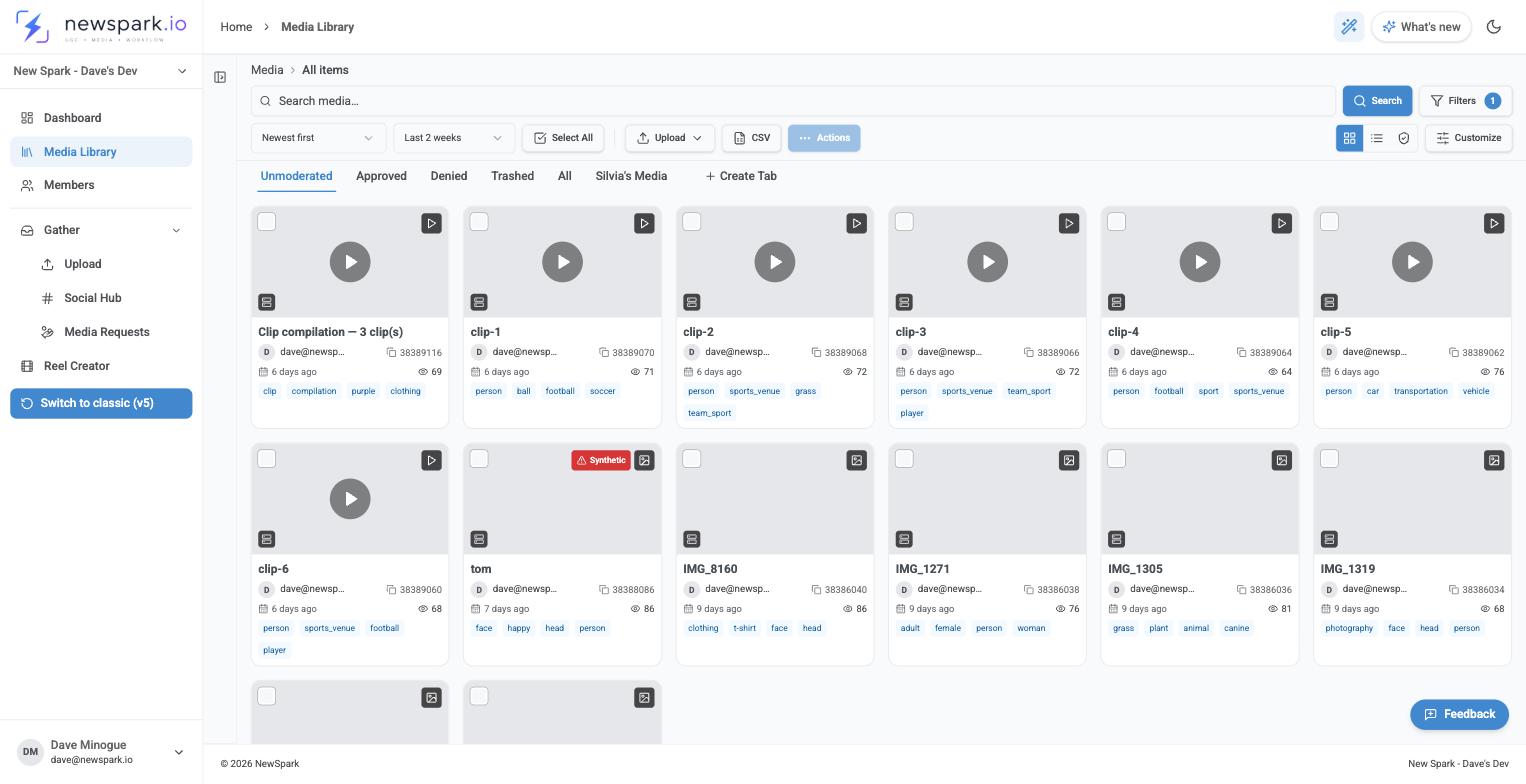Click video type icon on clip-1 card
Screen dimensions: 1526x784
tap(644, 223)
